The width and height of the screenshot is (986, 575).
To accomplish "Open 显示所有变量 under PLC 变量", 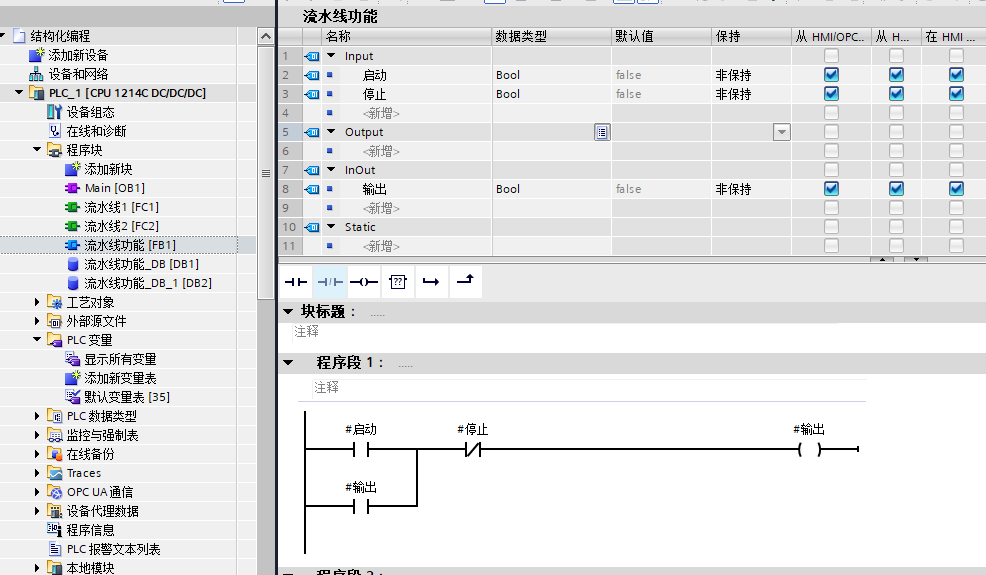I will (119, 359).
